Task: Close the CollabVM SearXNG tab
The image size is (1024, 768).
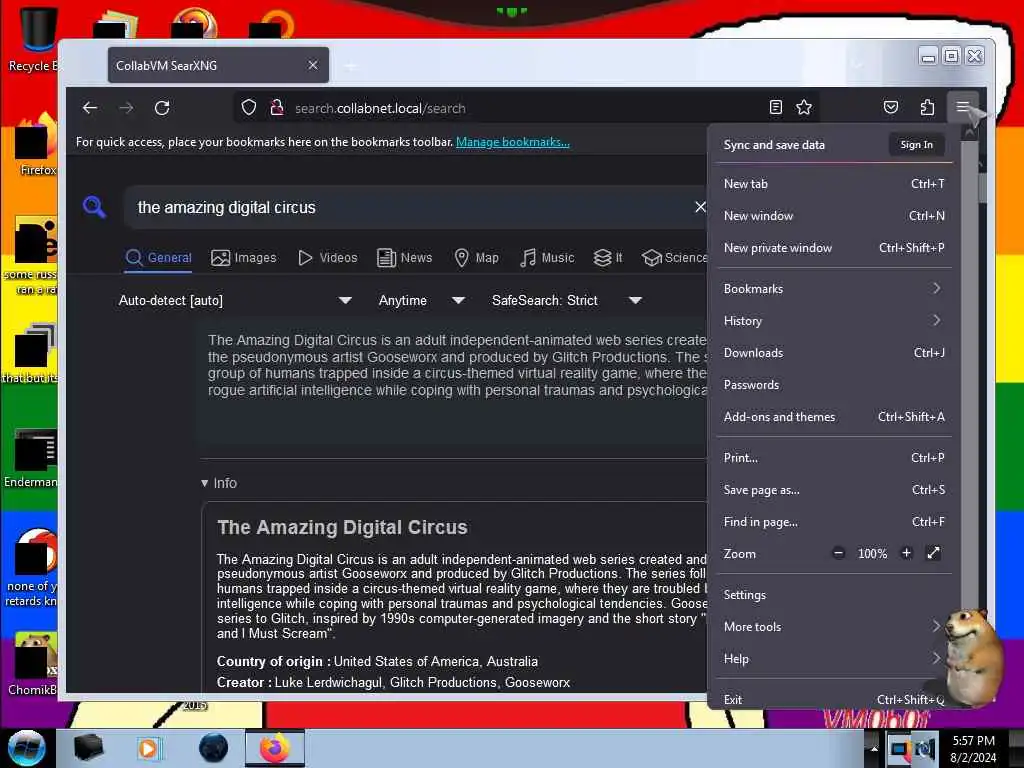Action: click(313, 65)
